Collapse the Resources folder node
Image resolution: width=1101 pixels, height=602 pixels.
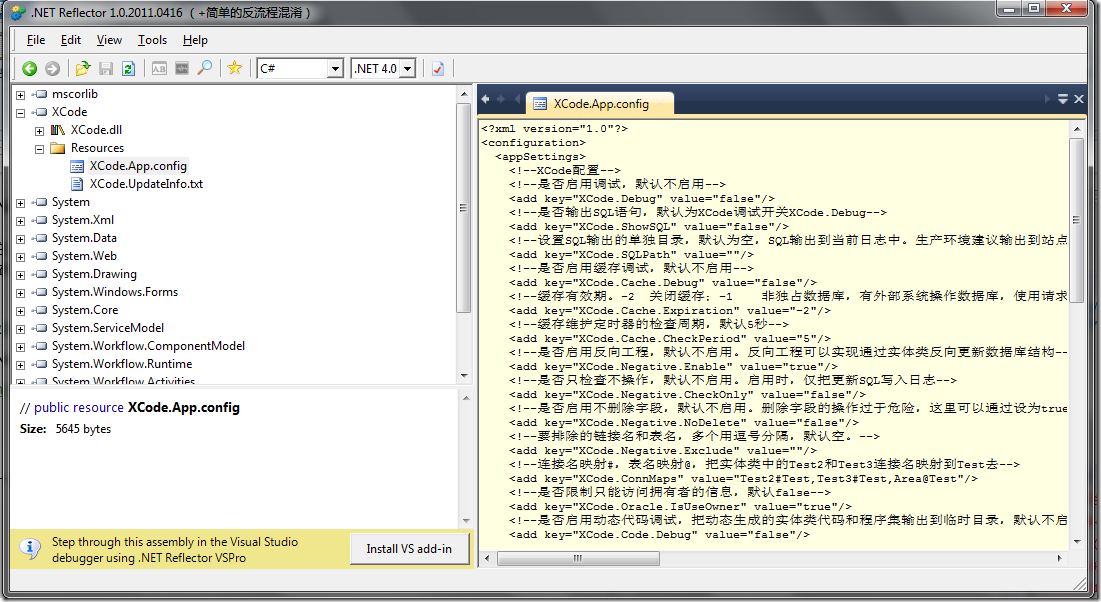point(39,149)
